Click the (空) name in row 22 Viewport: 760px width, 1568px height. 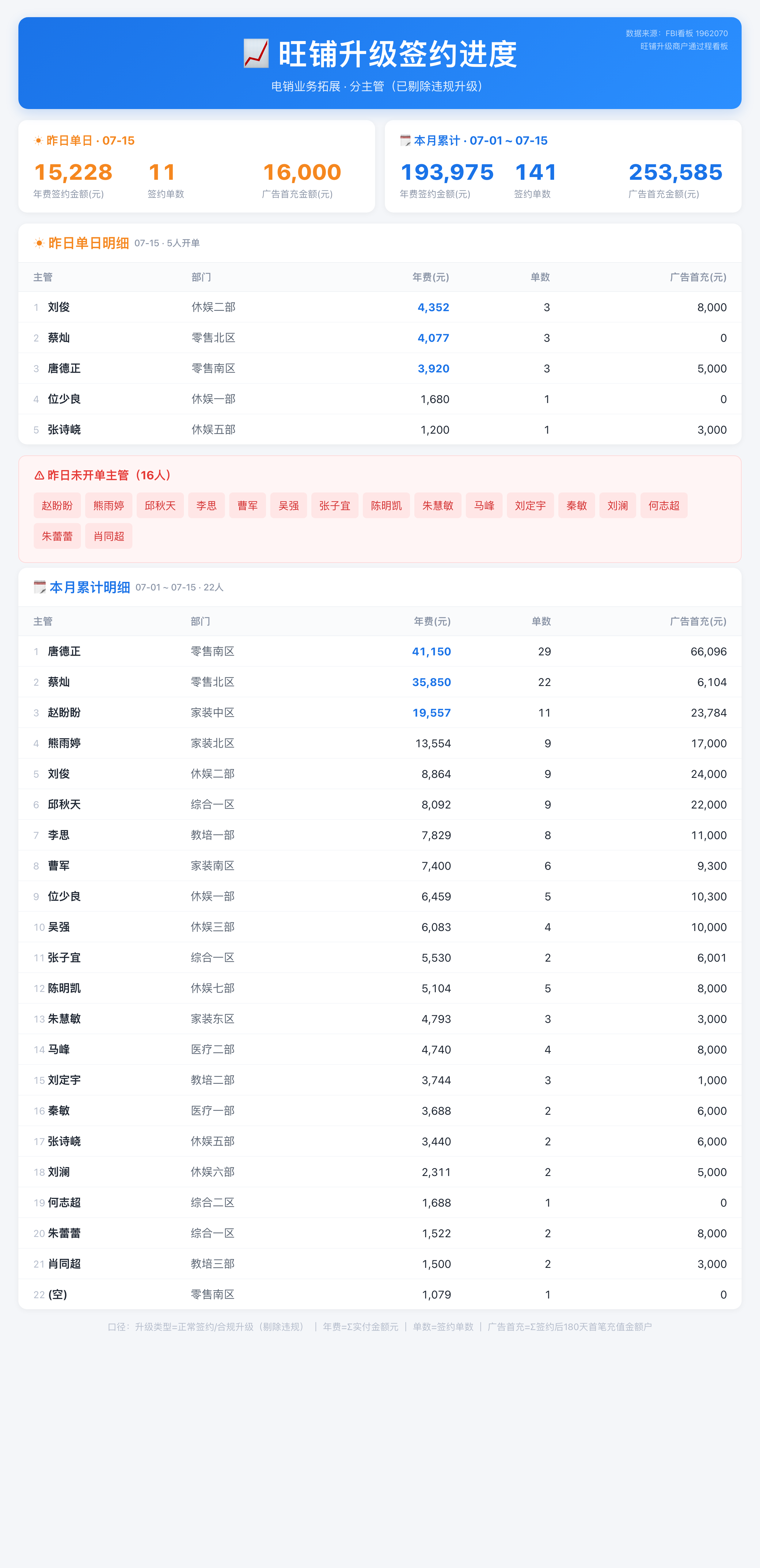(57, 1295)
